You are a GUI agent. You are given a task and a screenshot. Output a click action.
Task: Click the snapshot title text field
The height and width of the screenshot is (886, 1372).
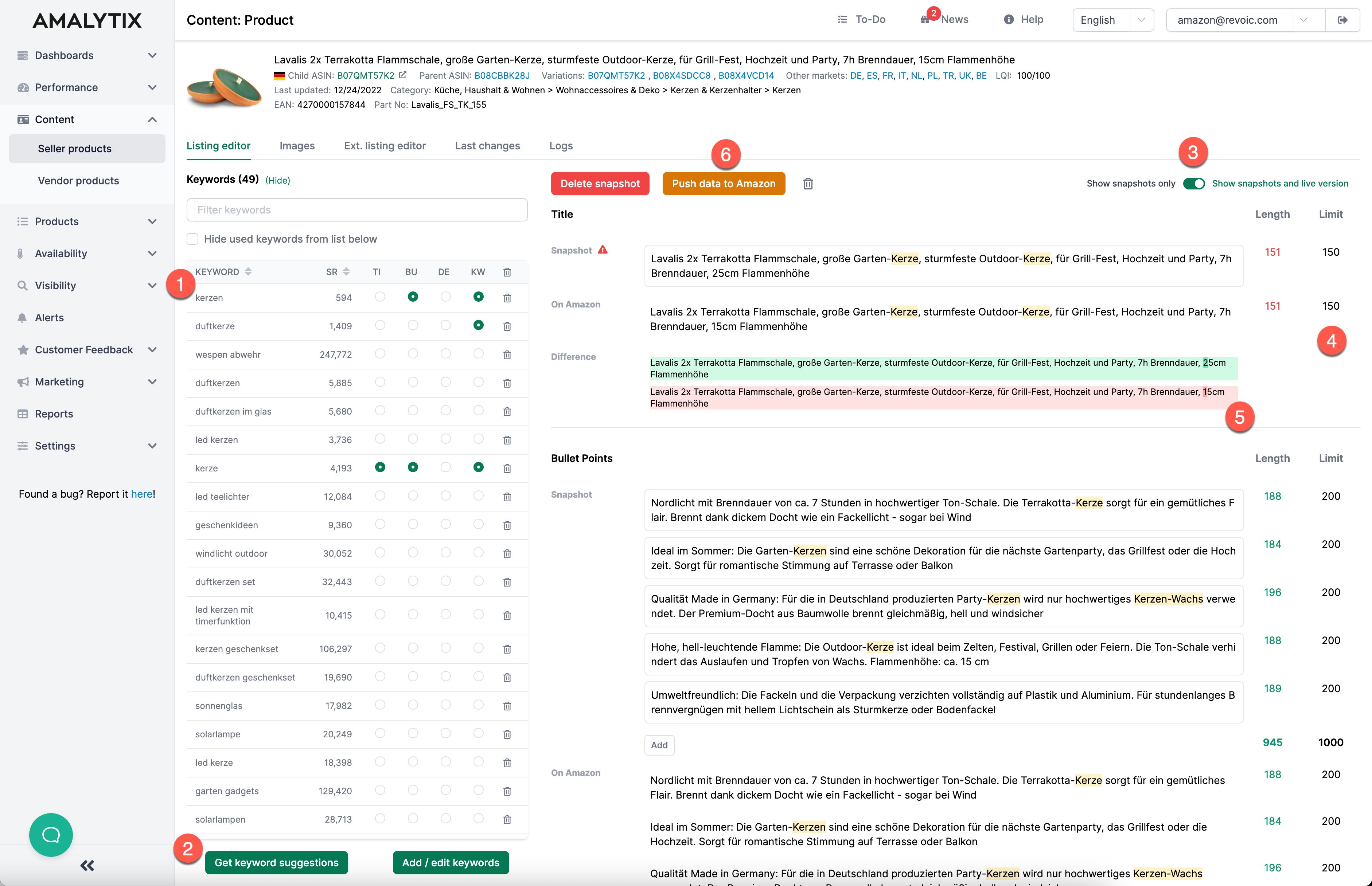point(944,266)
